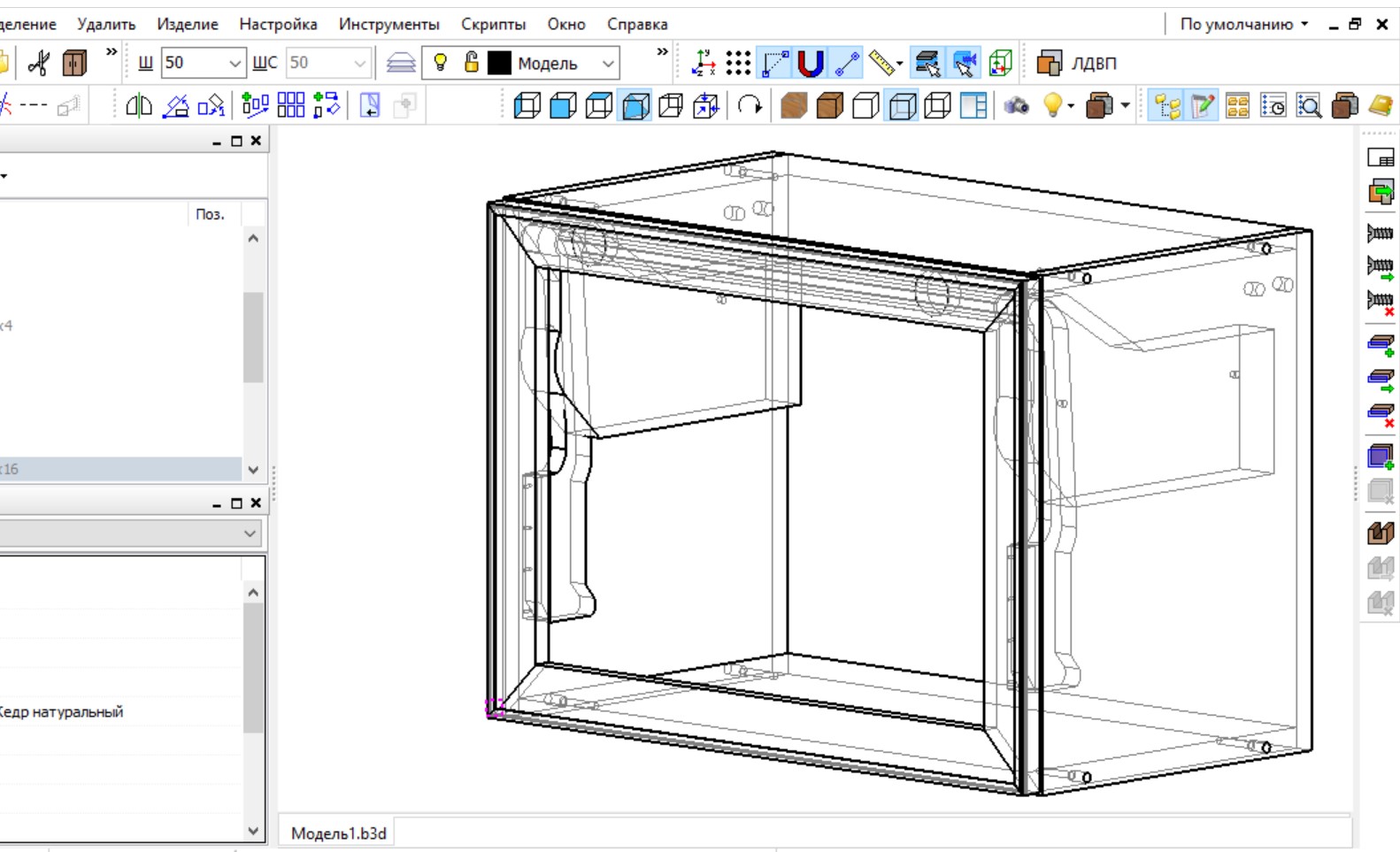1400x852 pixels.
Task: Click the black layer color swatch
Action: pos(500,63)
